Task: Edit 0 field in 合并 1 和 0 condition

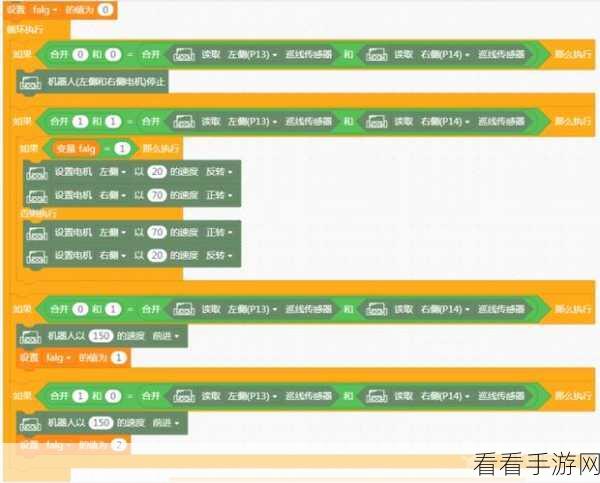Action: coord(113,396)
